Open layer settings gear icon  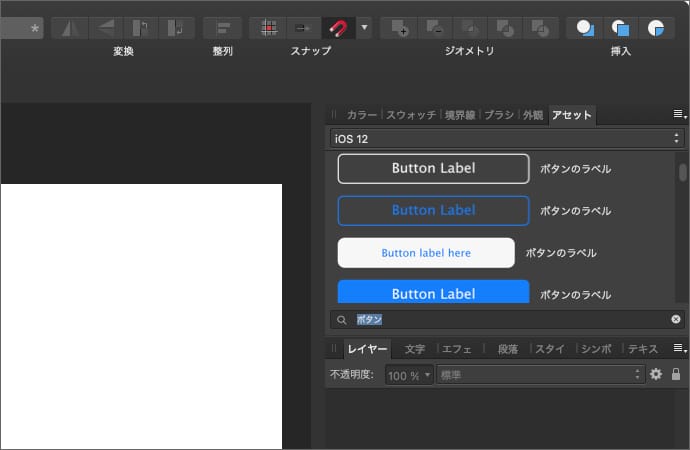point(656,374)
